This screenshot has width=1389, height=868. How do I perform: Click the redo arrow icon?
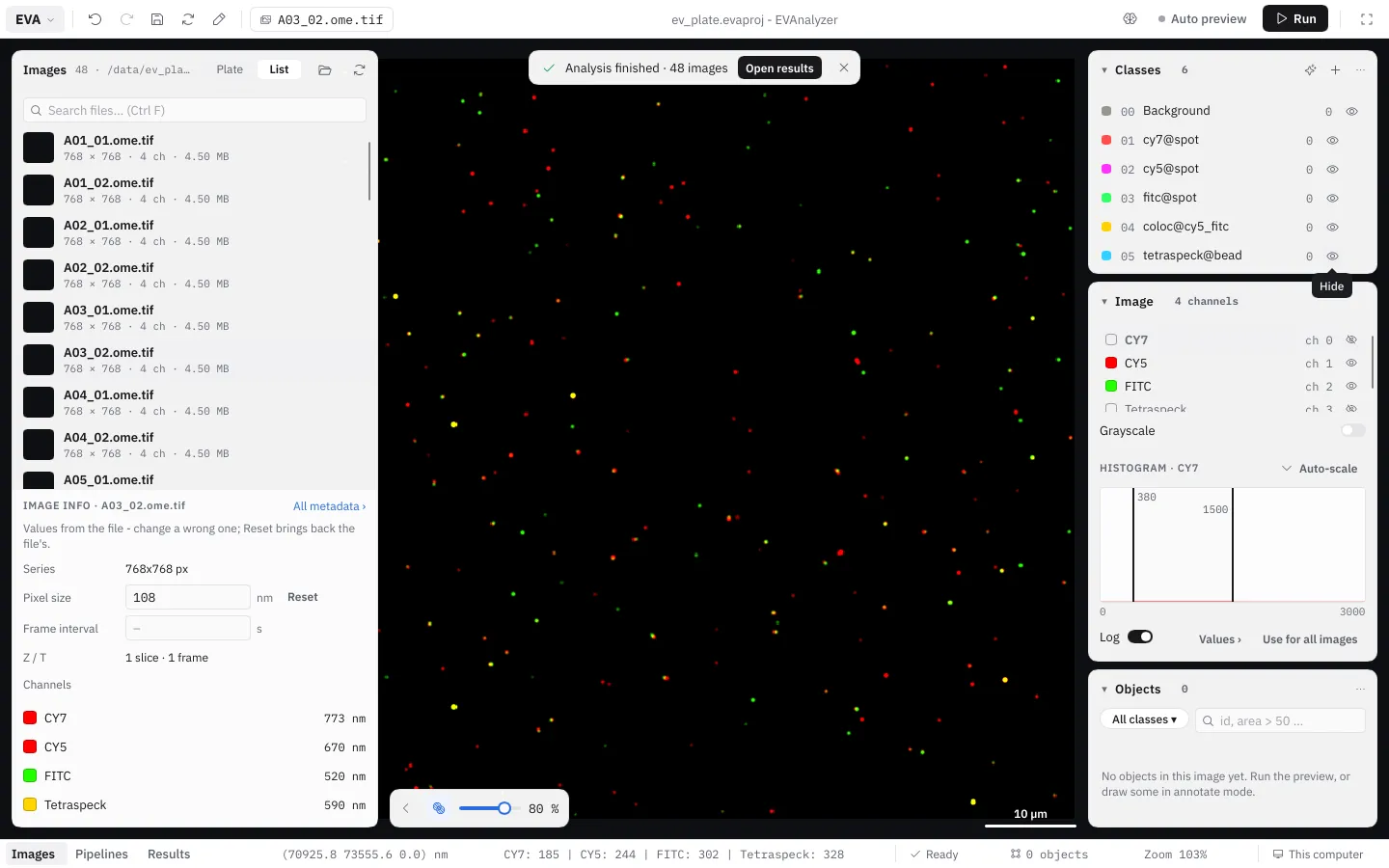[126, 19]
